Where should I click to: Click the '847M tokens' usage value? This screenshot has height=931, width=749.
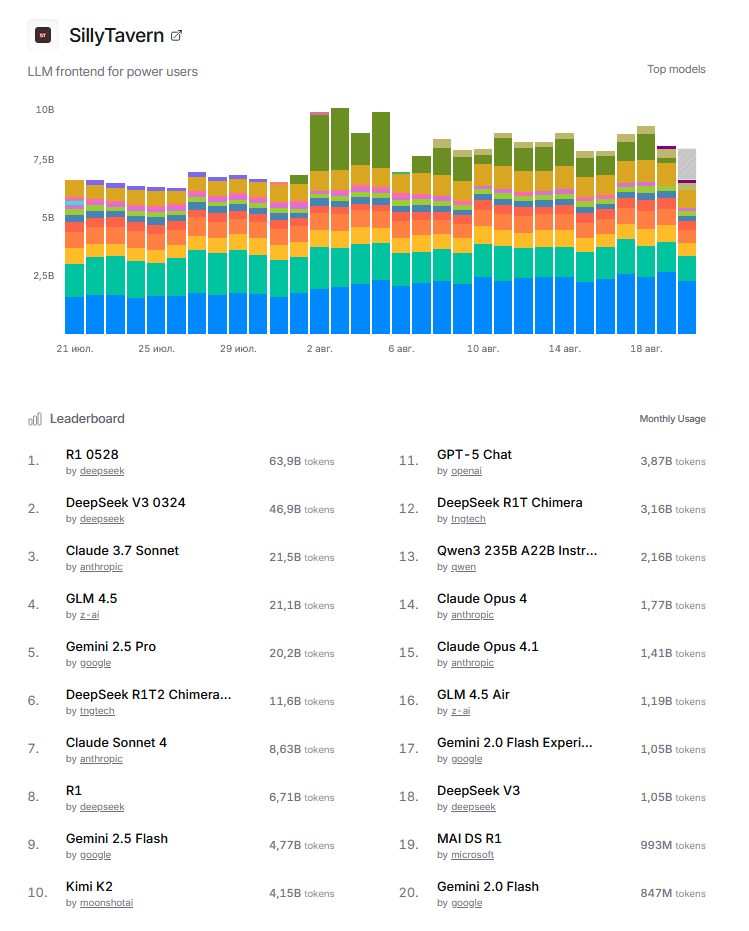tap(673, 894)
